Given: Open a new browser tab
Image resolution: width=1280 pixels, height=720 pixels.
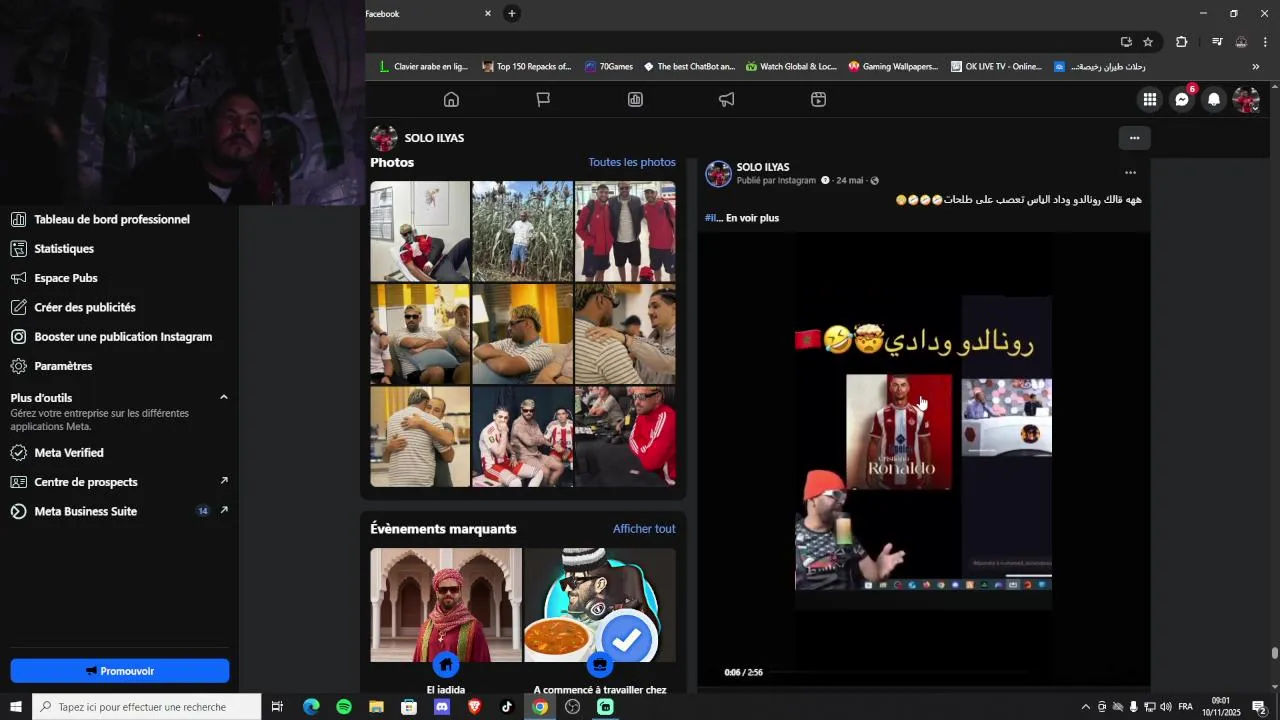Looking at the screenshot, I should click(x=512, y=14).
